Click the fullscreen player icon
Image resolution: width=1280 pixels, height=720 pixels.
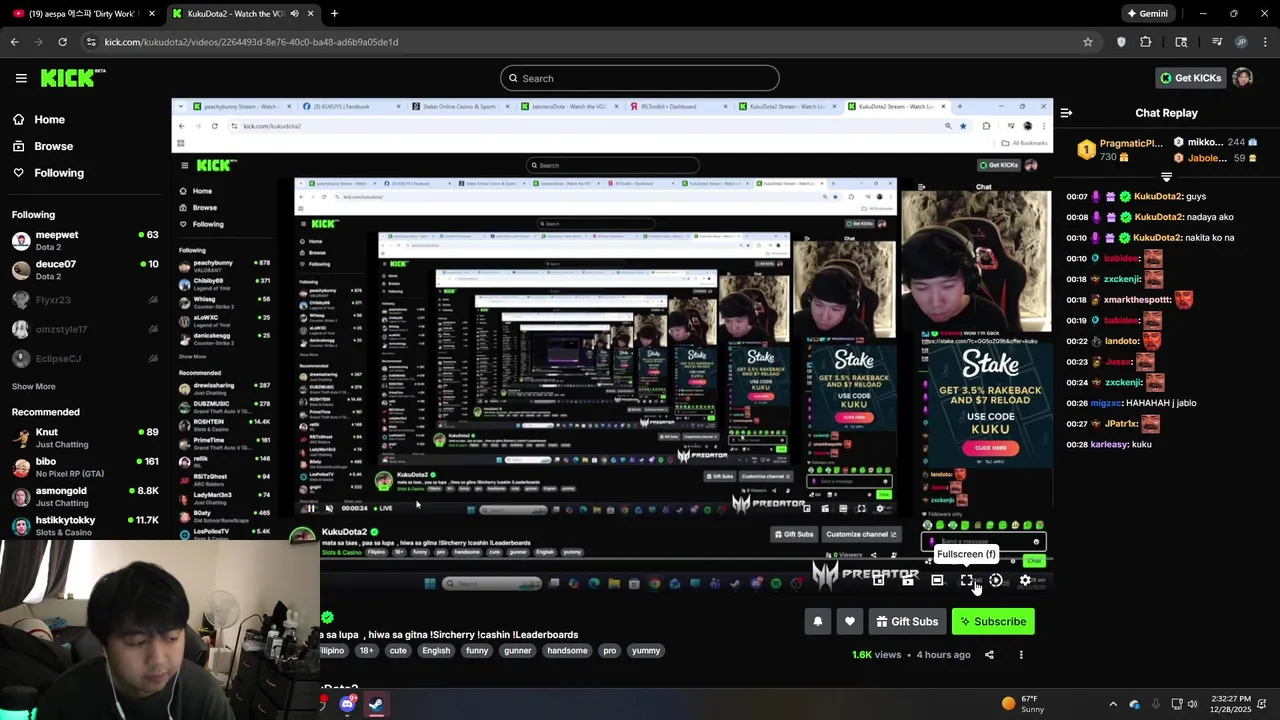(966, 580)
